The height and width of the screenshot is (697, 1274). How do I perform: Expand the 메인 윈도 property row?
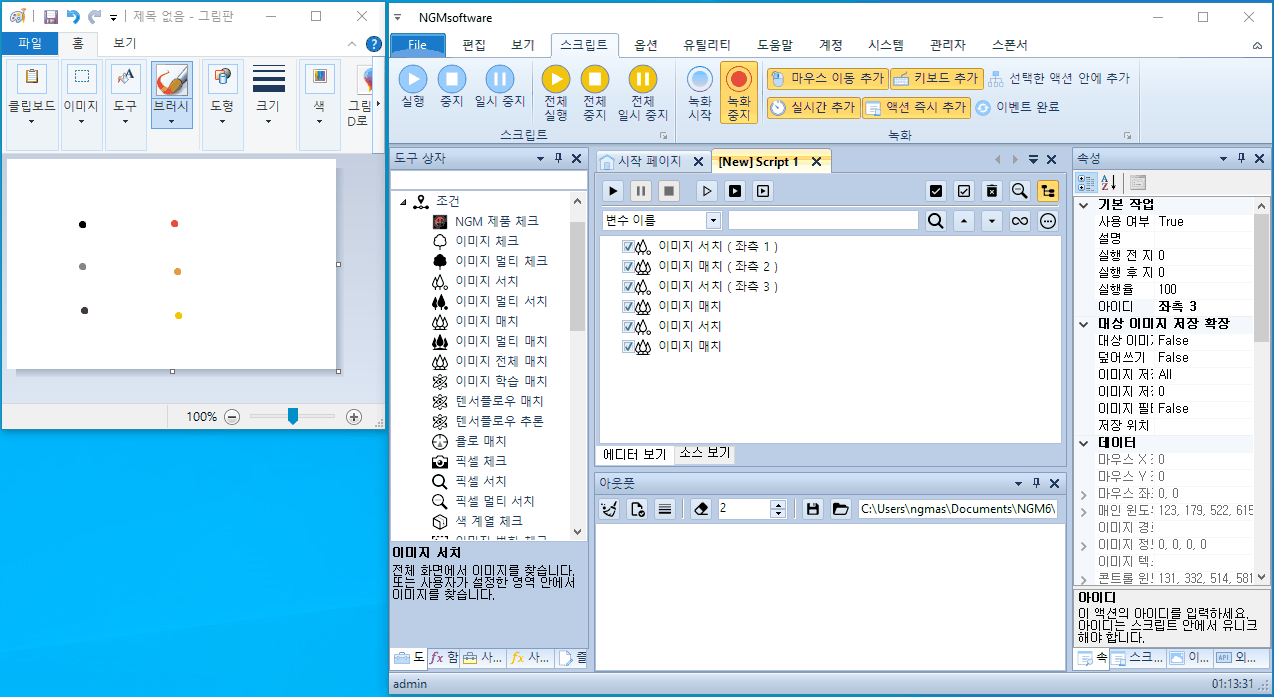[x=1083, y=510]
